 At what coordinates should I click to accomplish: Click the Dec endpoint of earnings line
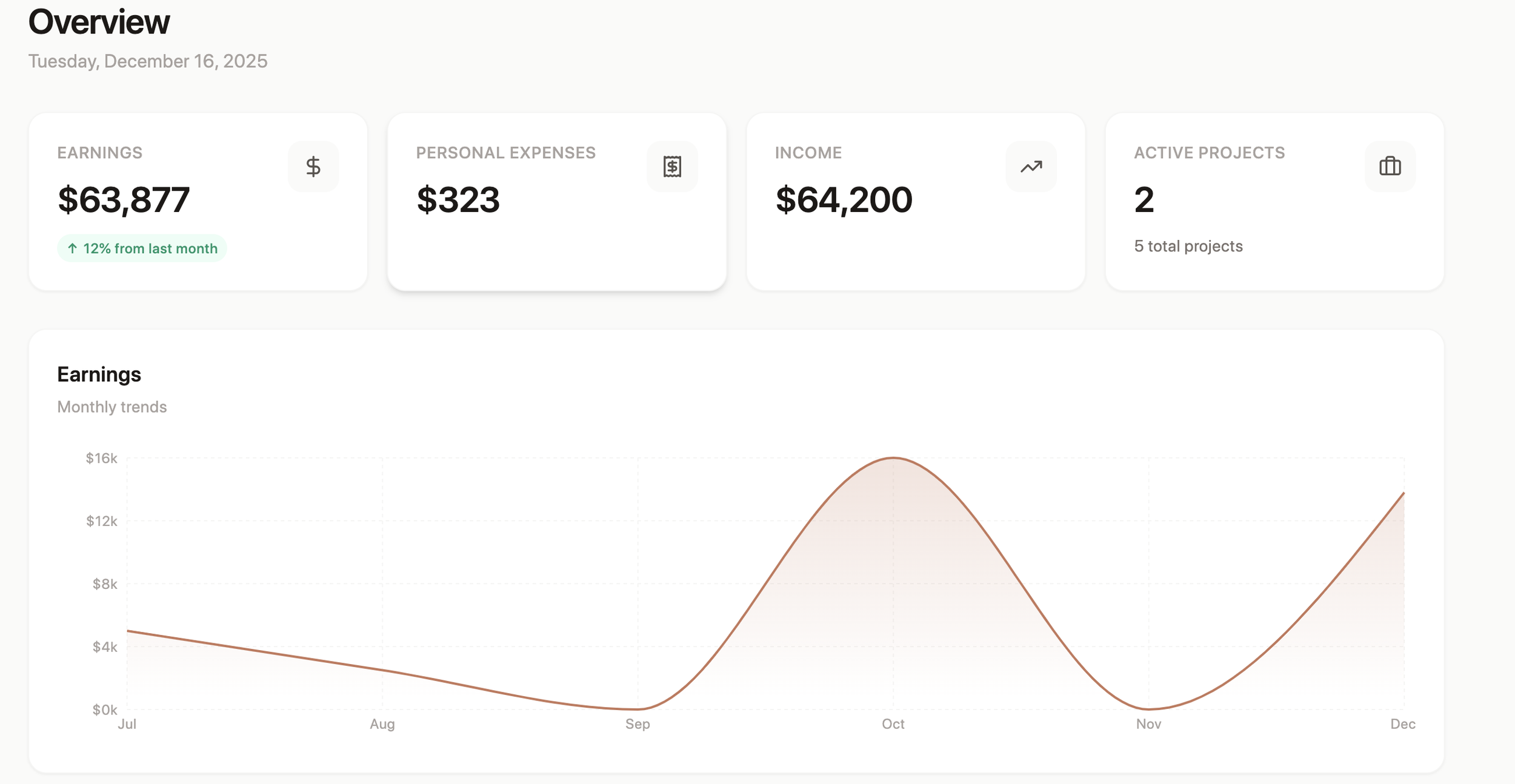point(1403,493)
